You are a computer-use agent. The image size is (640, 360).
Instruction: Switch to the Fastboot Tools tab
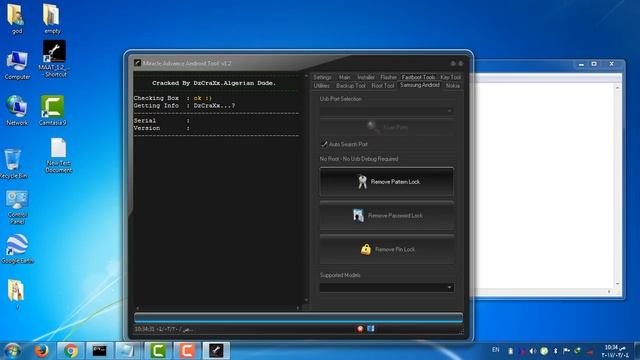coord(418,77)
